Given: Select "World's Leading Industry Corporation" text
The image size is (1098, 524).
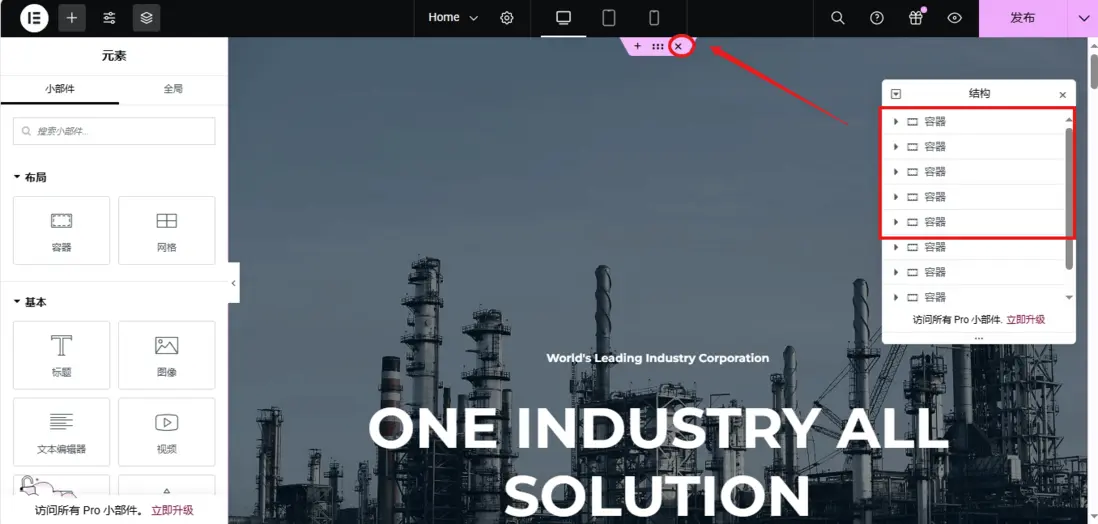Looking at the screenshot, I should click(x=658, y=358).
